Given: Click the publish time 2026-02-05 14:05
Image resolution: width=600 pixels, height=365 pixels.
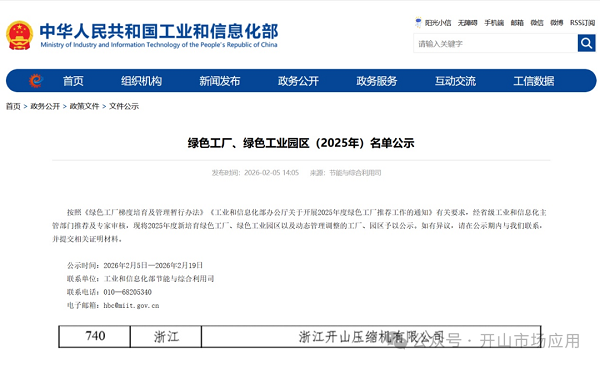Looking at the screenshot, I should [x=271, y=173].
